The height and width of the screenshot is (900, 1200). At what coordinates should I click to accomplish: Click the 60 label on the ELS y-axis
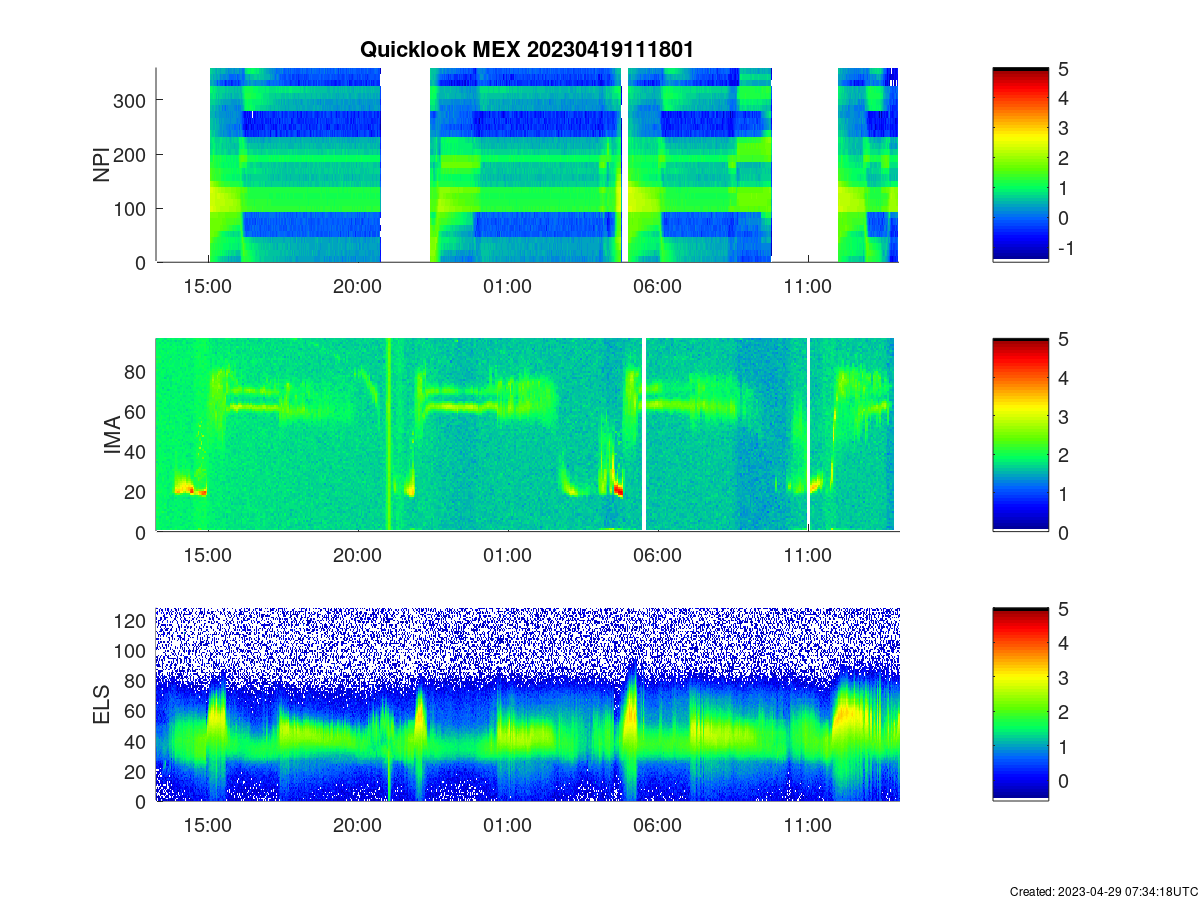click(137, 710)
